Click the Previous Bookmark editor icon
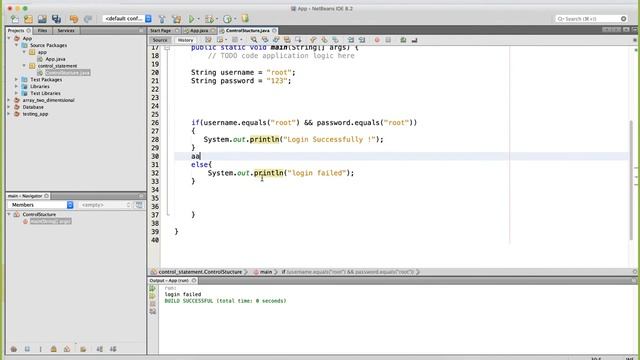This screenshot has width=640, height=360. [313, 40]
